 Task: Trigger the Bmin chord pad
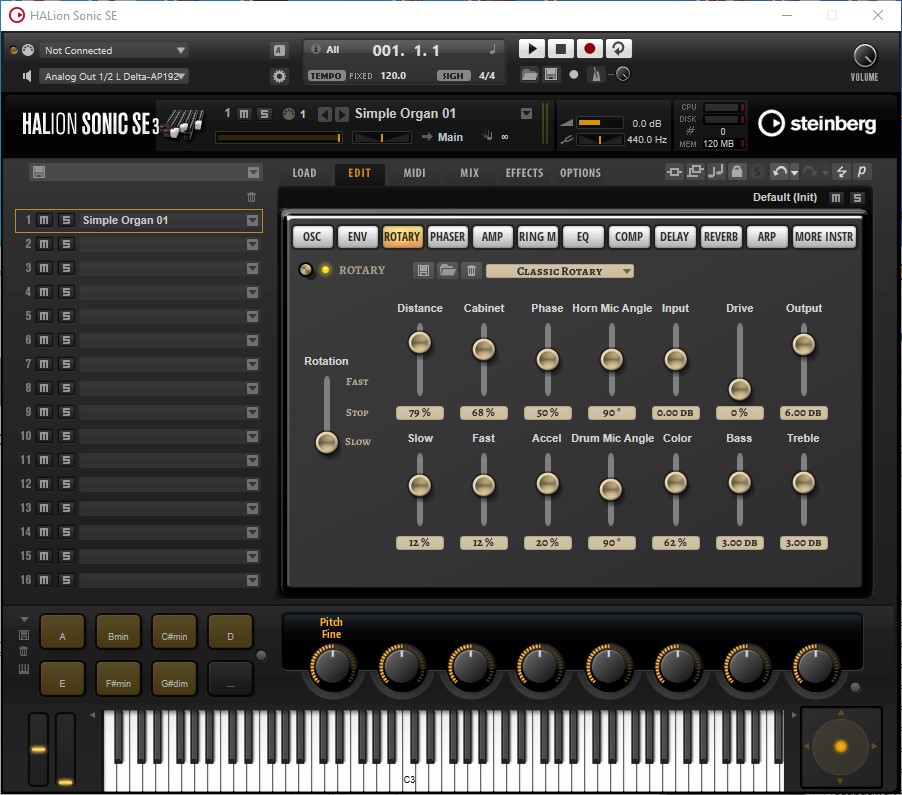coord(118,632)
